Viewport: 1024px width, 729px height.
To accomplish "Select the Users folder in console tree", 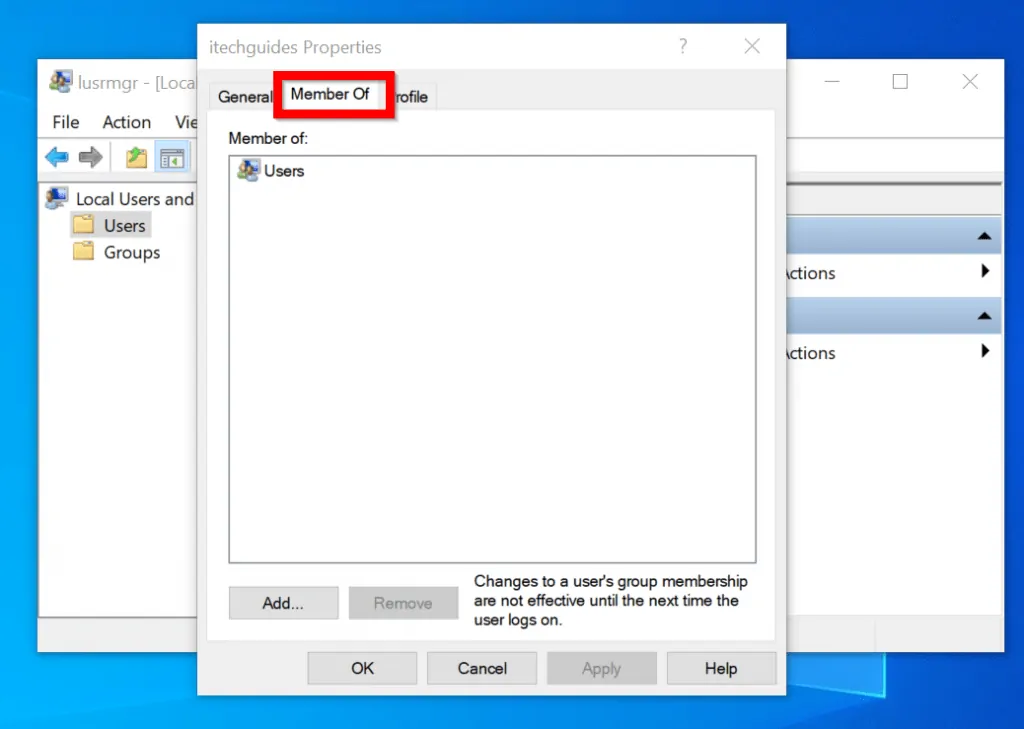I will click(124, 226).
